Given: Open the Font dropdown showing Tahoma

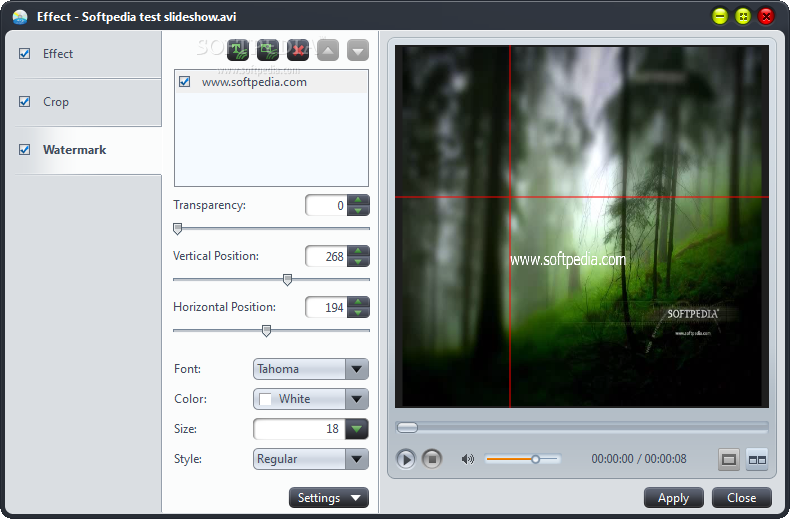Looking at the screenshot, I should click(357, 369).
